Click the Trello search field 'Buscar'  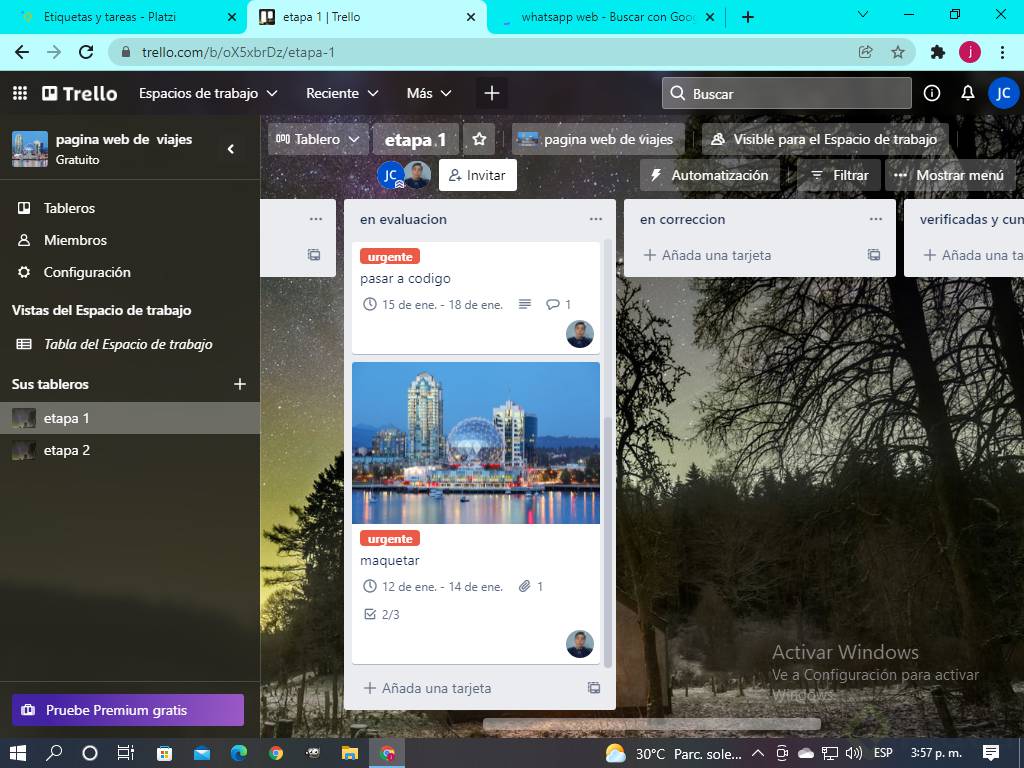point(787,93)
